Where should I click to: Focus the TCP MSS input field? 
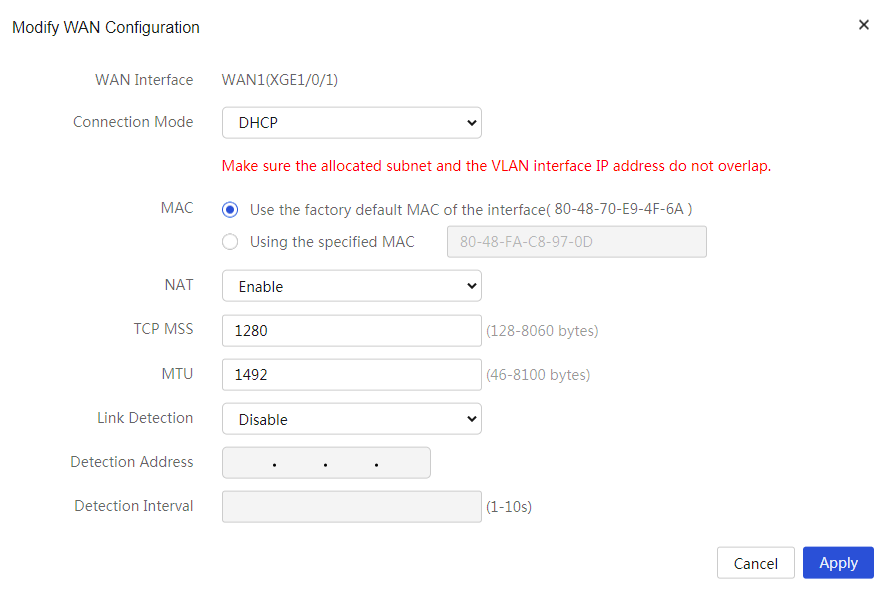coord(351,330)
